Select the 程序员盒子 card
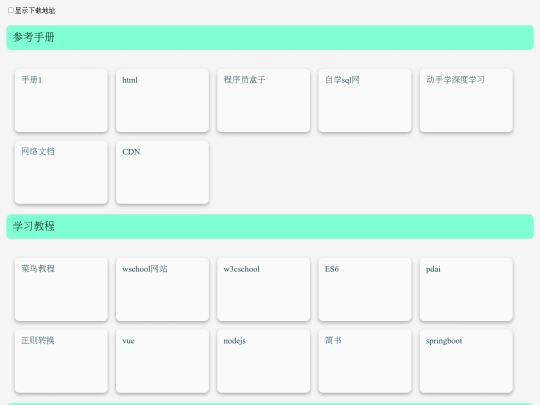Viewport: 540px width, 405px height. pyautogui.click(x=264, y=100)
